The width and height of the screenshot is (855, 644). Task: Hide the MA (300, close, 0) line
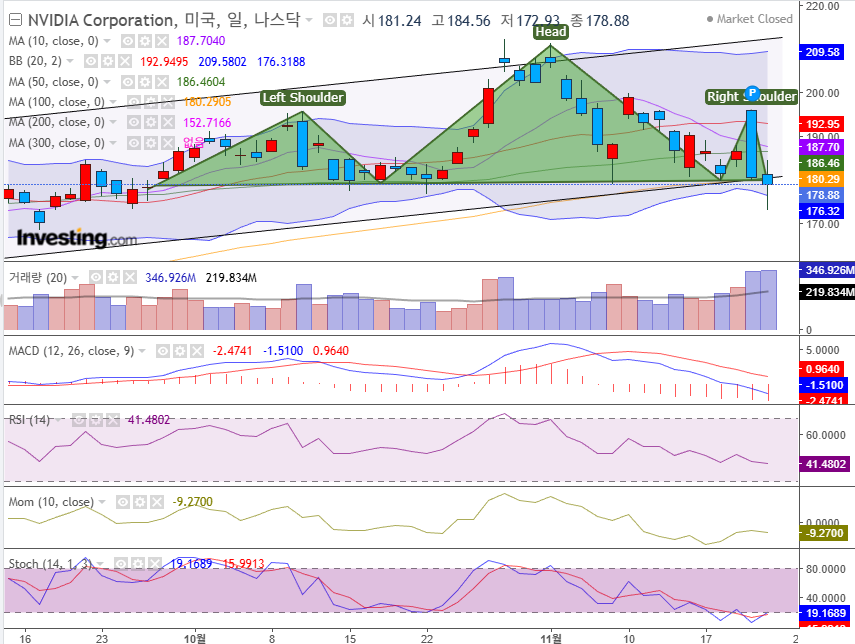(x=134, y=143)
